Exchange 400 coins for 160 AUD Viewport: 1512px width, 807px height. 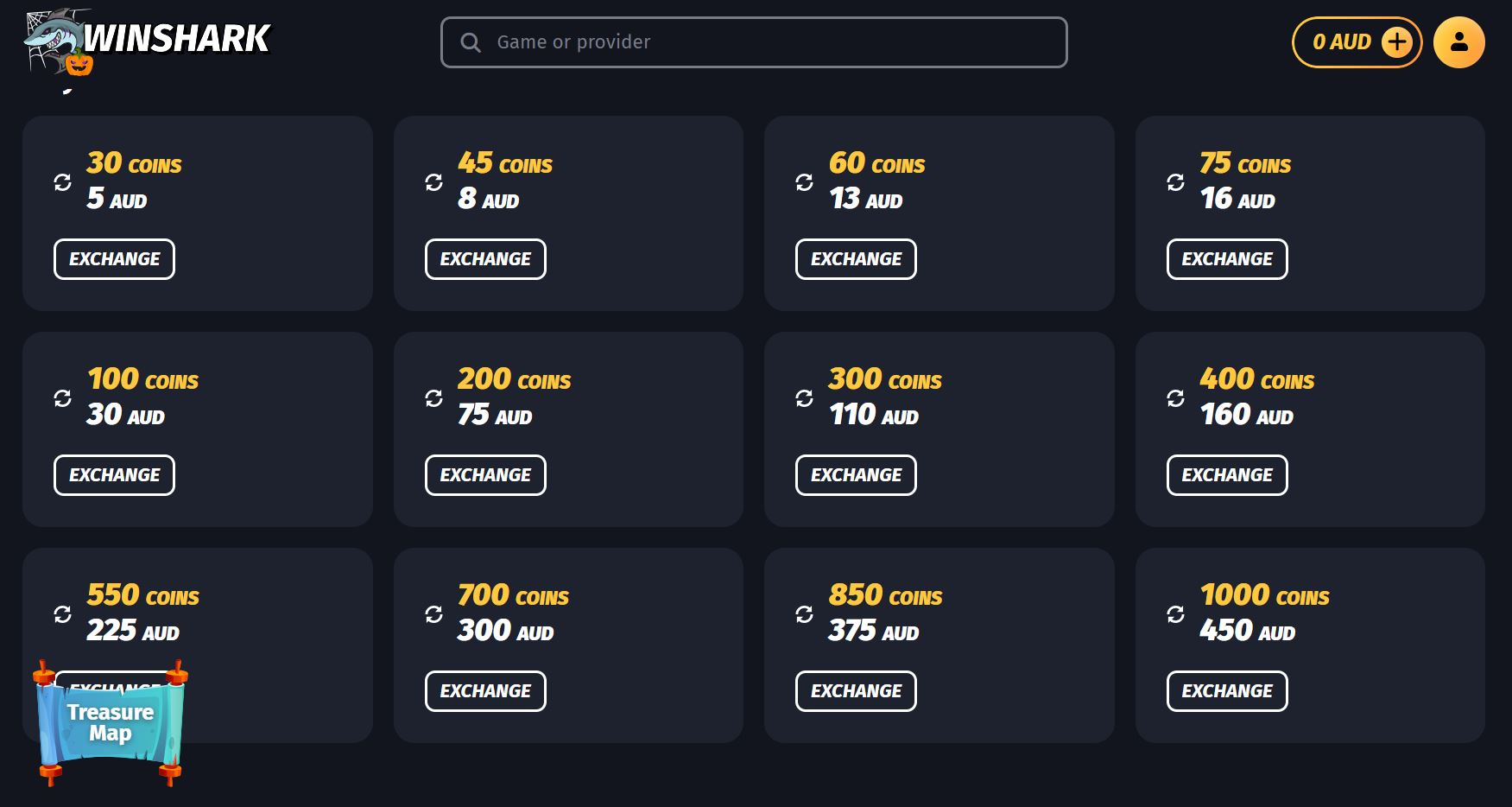pyautogui.click(x=1226, y=475)
